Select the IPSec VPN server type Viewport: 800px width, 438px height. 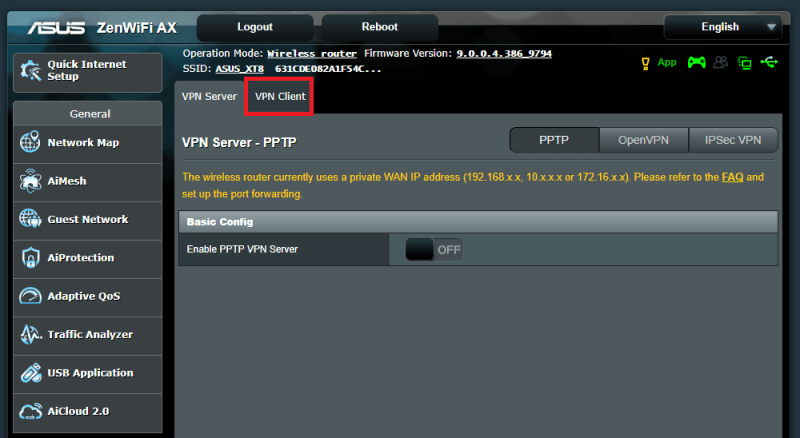[x=732, y=141]
